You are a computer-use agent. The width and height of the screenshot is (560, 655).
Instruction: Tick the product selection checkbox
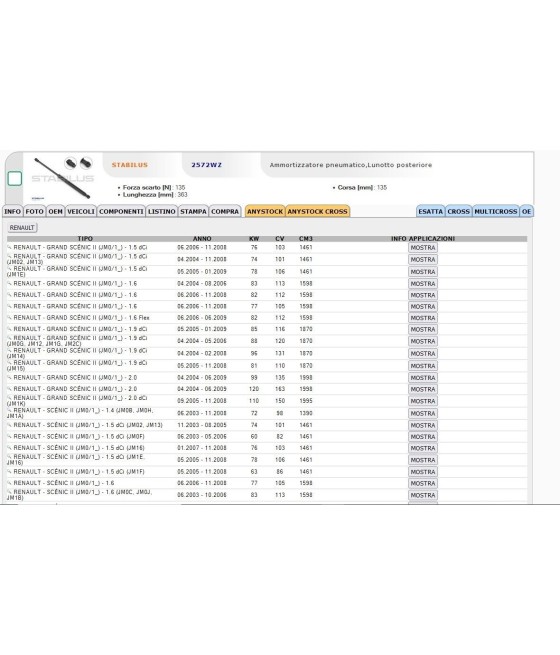tap(15, 178)
